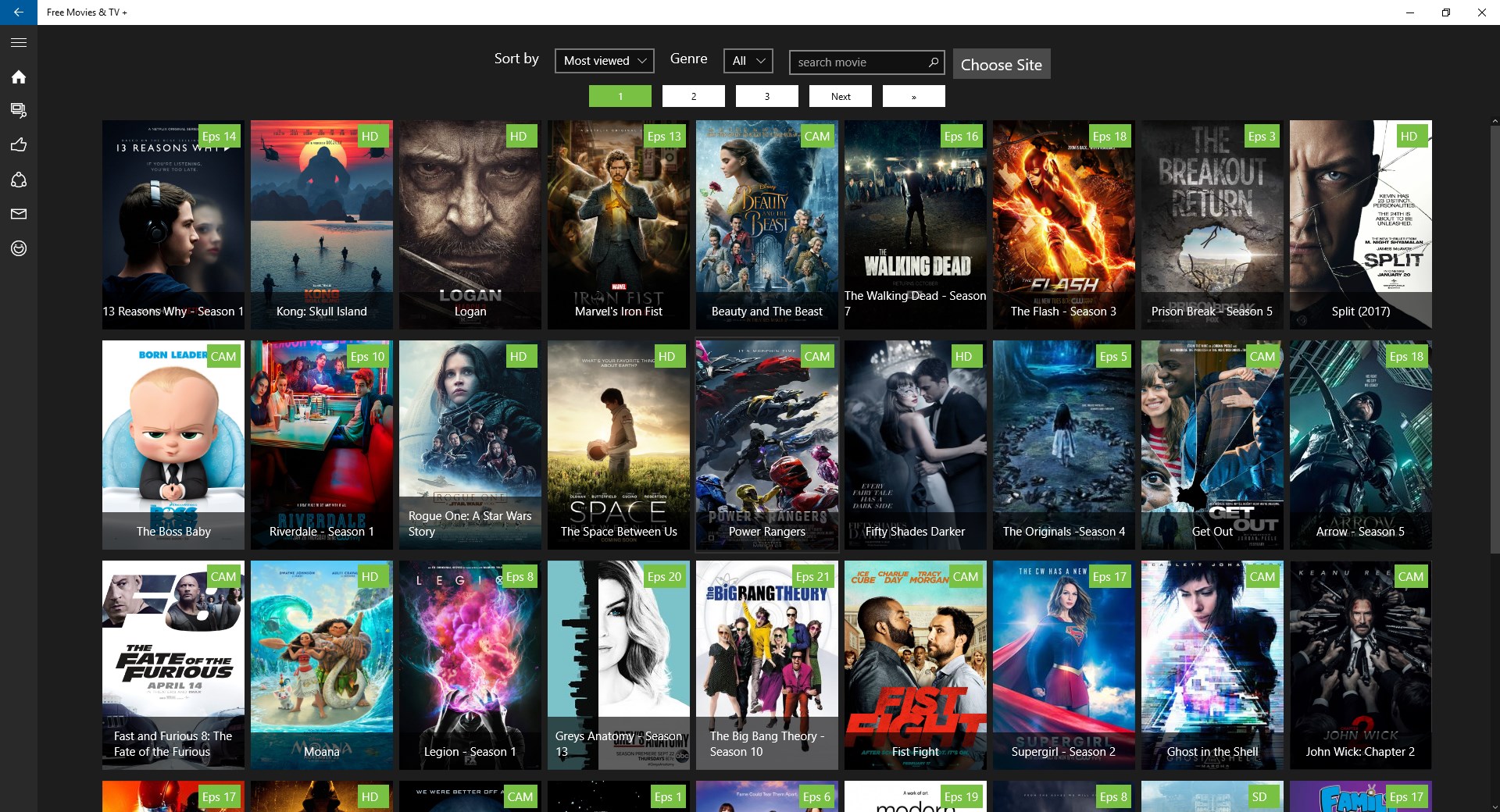Viewport: 1500px width, 812px height.
Task: Select the highlighted page 1 tab
Action: 620,95
